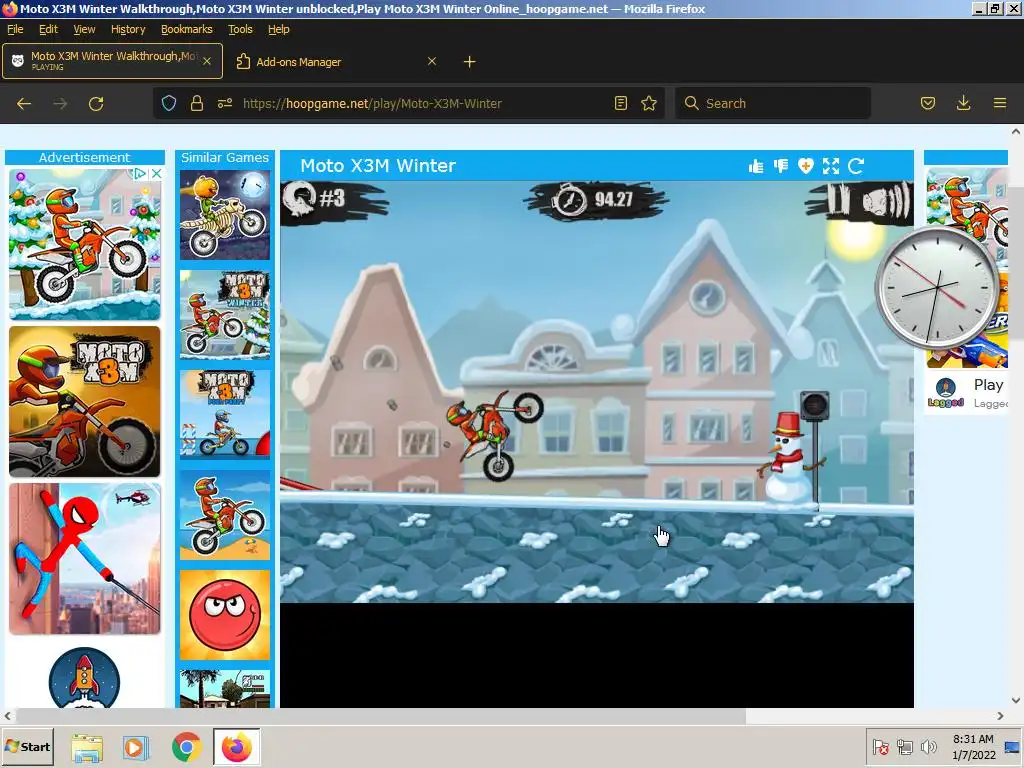Open the Red Ball game thumbnail
Image resolution: width=1024 pixels, height=768 pixels.
[225, 615]
